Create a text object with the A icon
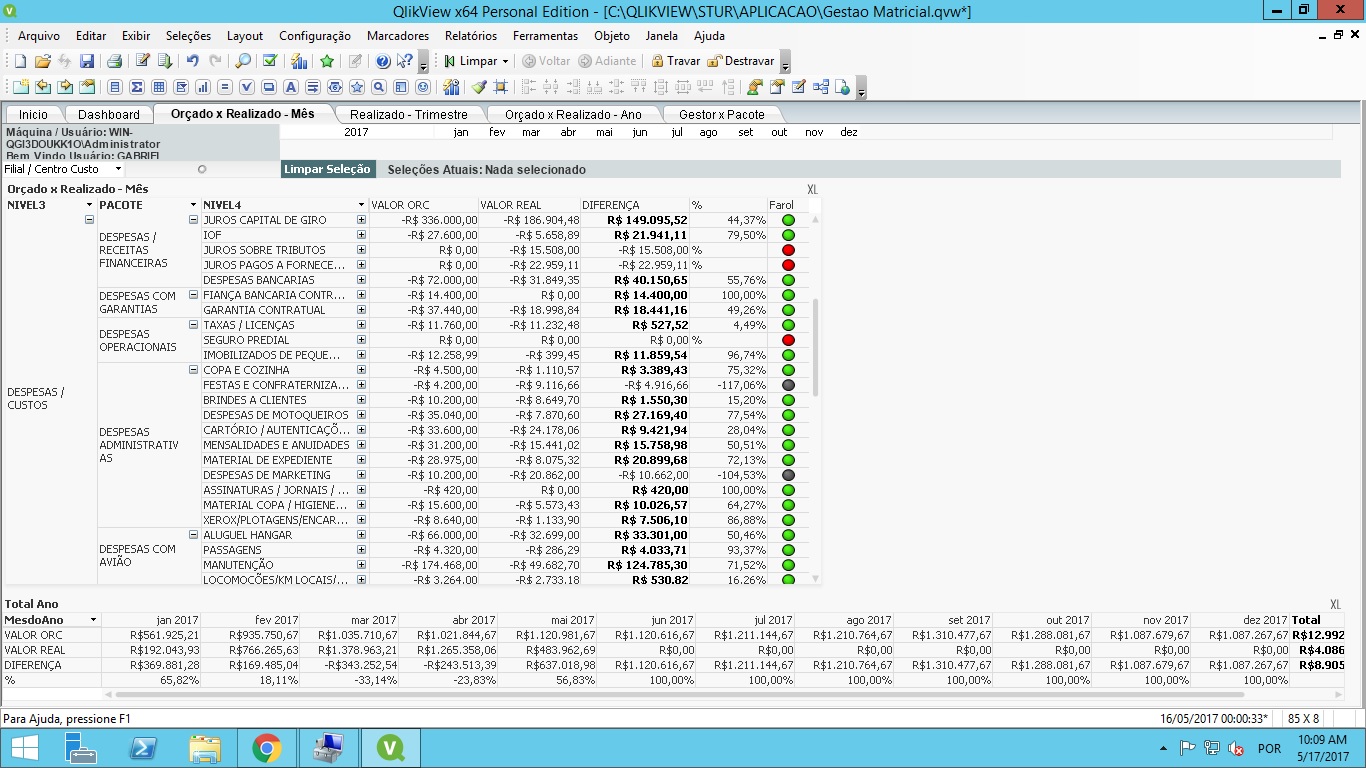Screen dimensions: 1366x768 (x=291, y=87)
